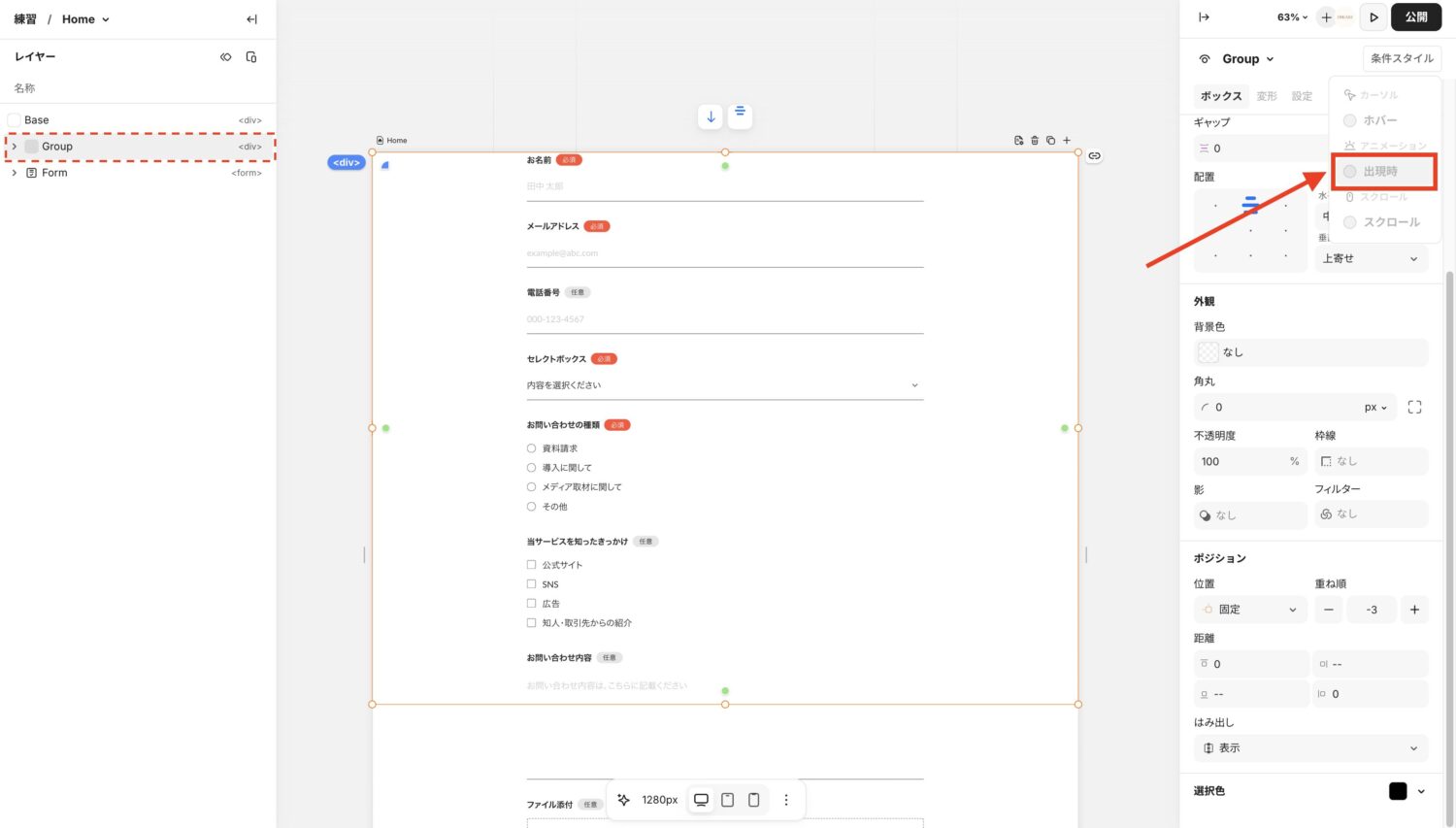This screenshot has width=1456, height=828.
Task: Expand the Group layer in the tree
Action: (x=15, y=147)
